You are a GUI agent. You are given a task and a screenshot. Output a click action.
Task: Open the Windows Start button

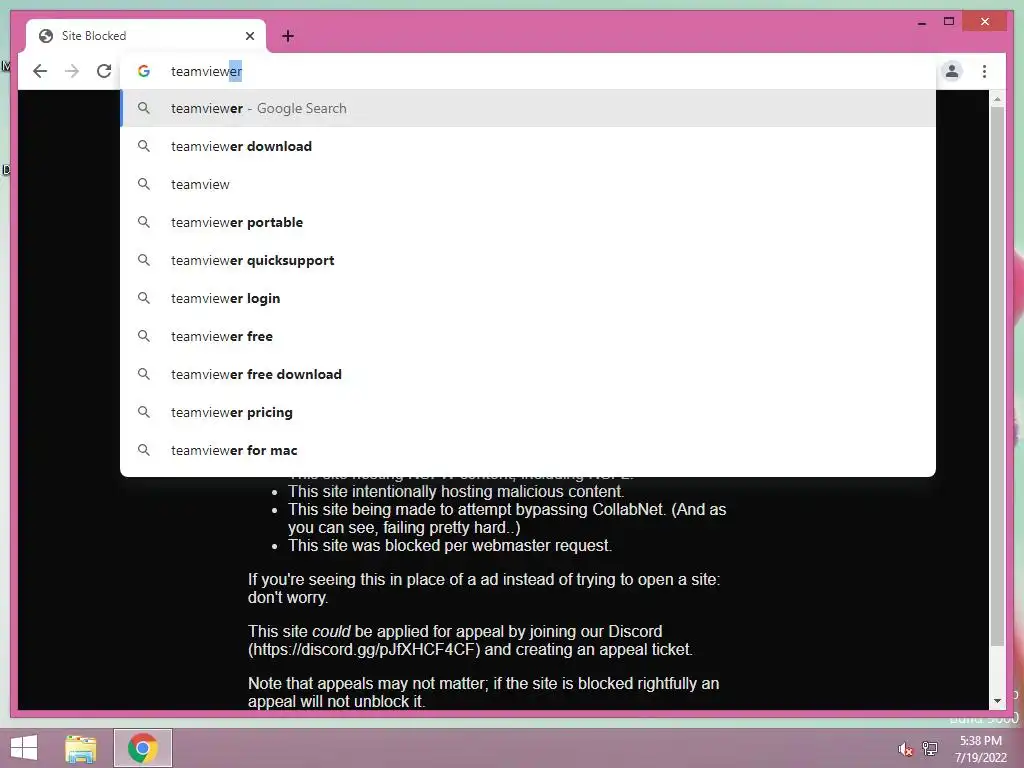[x=24, y=748]
